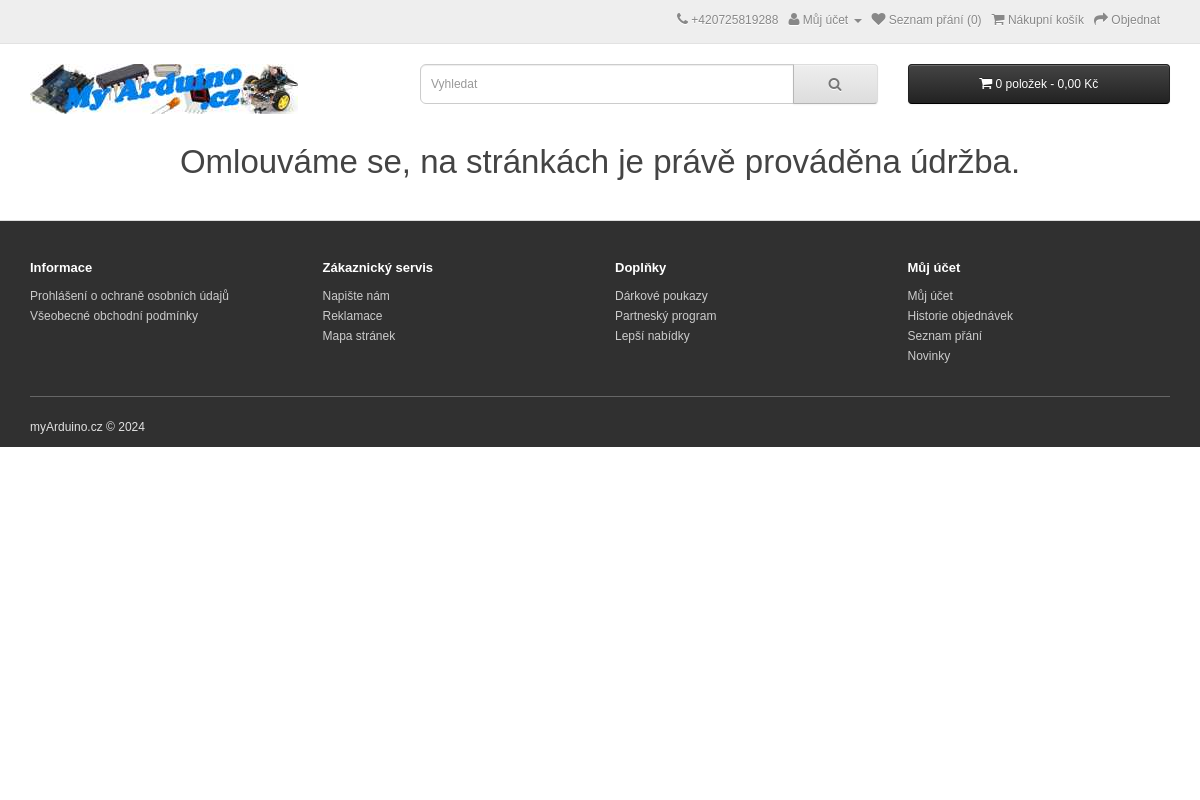The height and width of the screenshot is (800, 1200).
Task: Click the myArduino.cz logo image
Action: (164, 88)
